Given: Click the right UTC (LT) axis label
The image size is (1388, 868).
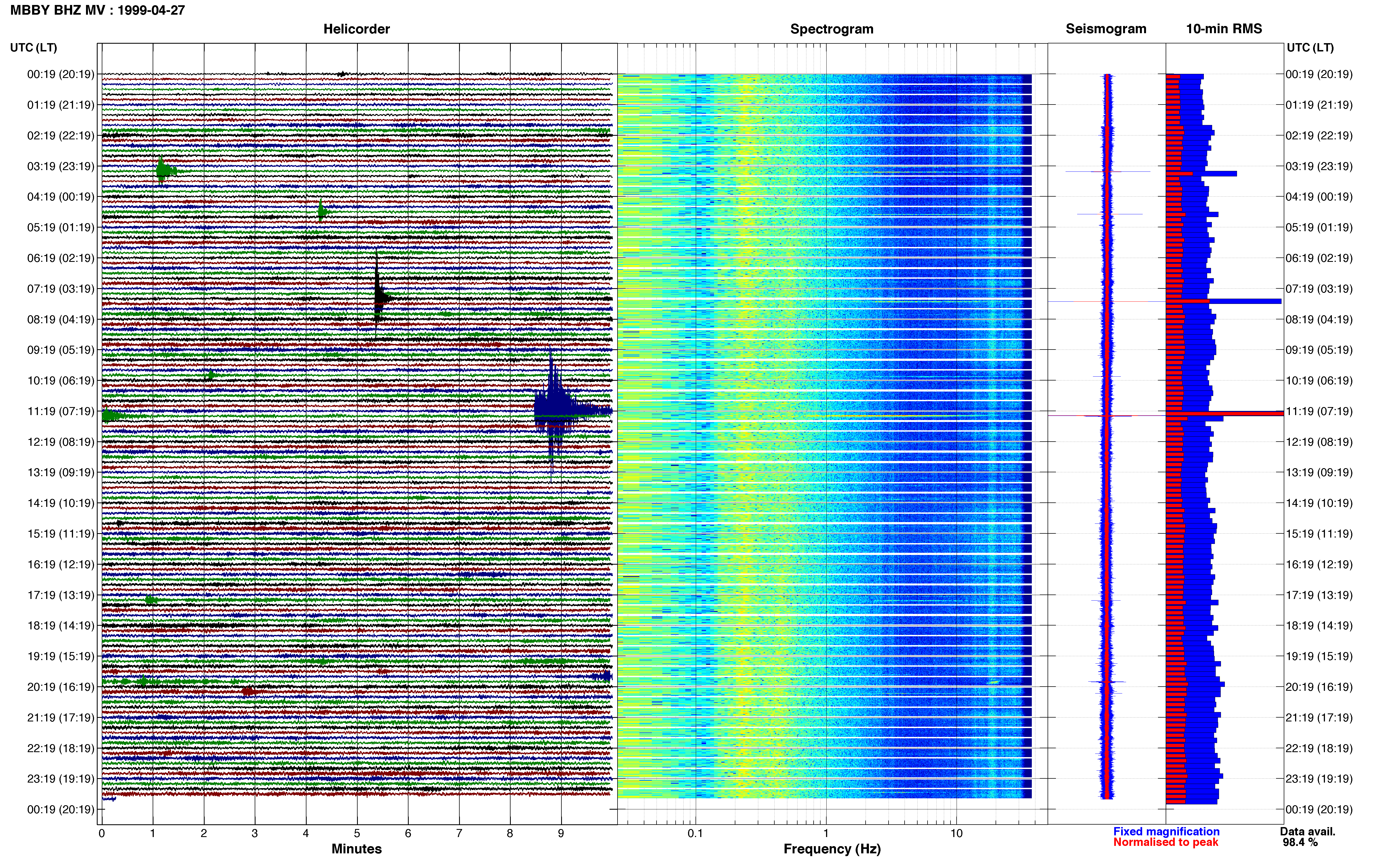Looking at the screenshot, I should click(x=1310, y=48).
